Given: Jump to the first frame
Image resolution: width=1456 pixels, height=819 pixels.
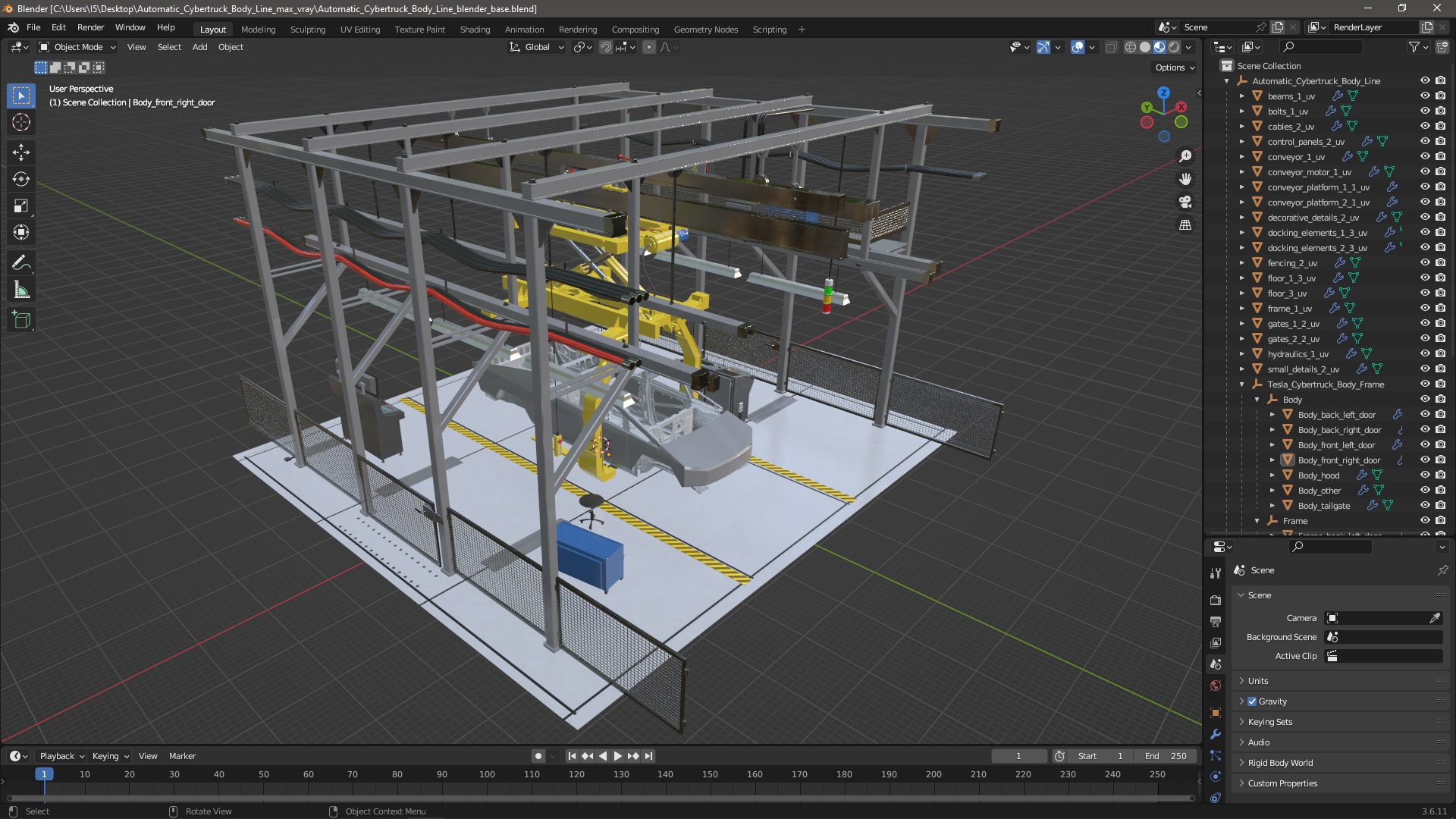Looking at the screenshot, I should [x=572, y=756].
